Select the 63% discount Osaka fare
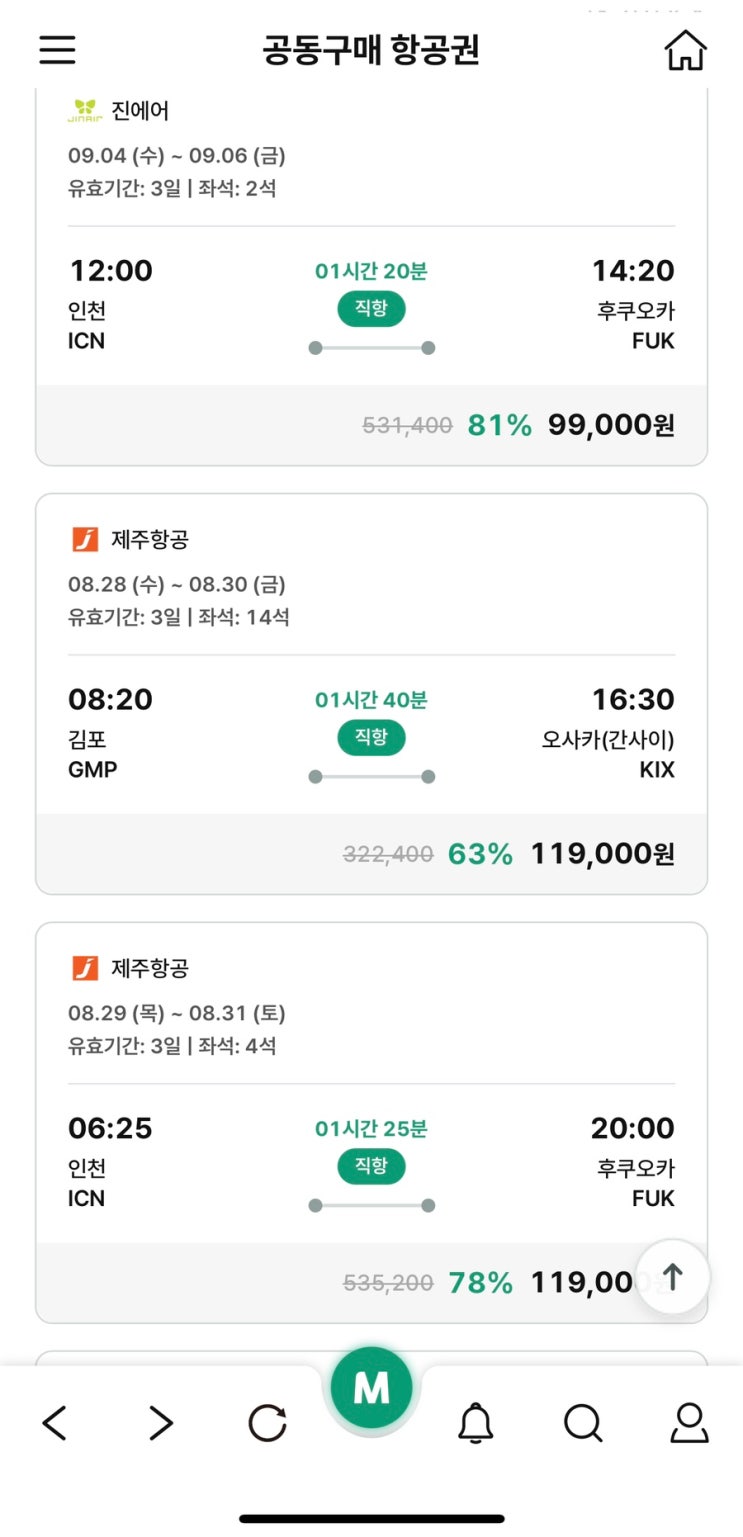The width and height of the screenshot is (743, 1537). 480,854
